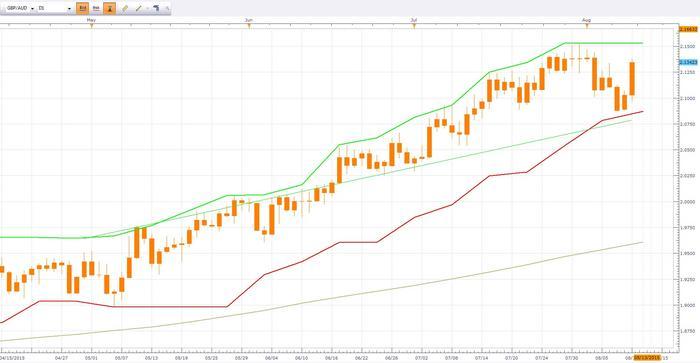700x363 pixels.
Task: Toggle the candlestick chart style icon
Action: click(109, 8)
